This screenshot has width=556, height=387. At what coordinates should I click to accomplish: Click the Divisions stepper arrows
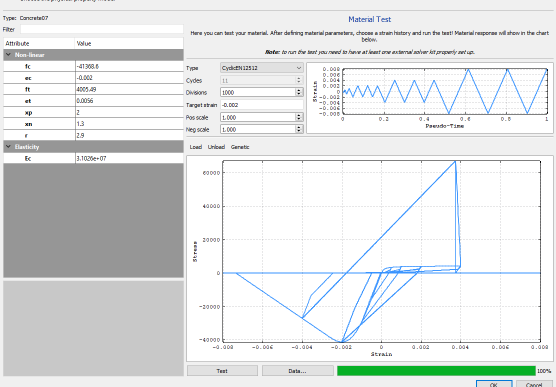299,92
